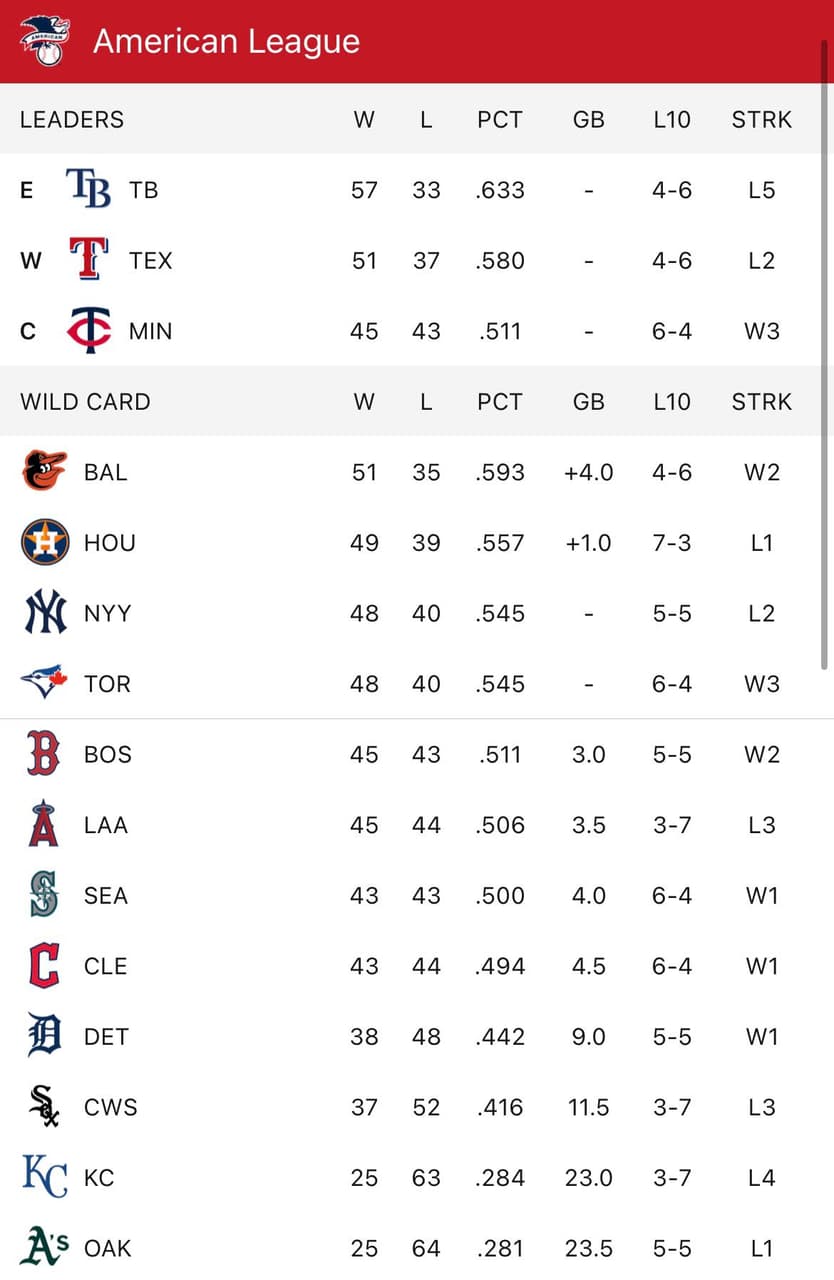The image size is (834, 1280).
Task: Select the Kansas City Royals logo
Action: click(45, 1177)
